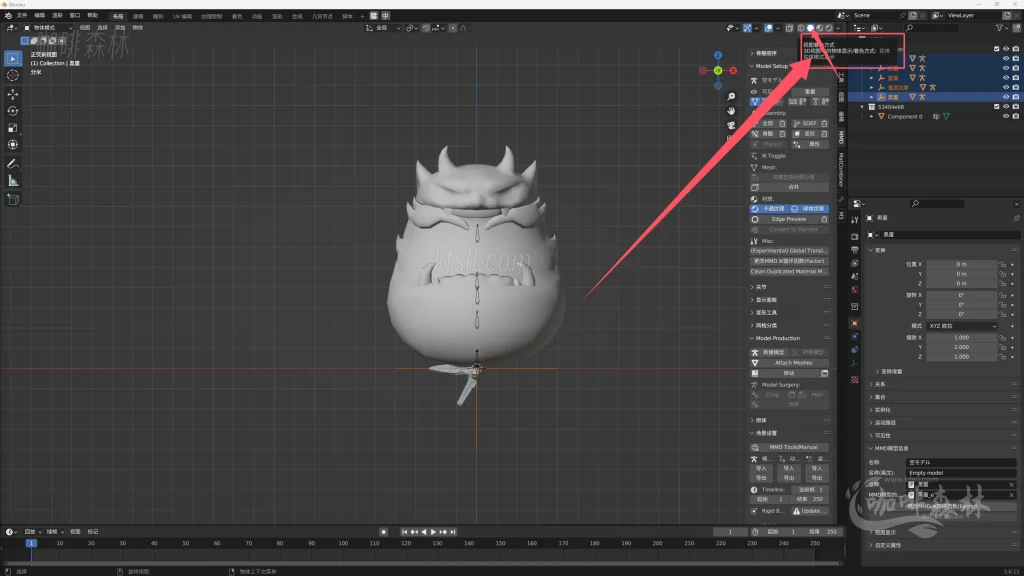Screen dimensions: 1024x576
Task: Hide the Component 0 object with its eye icon
Action: tap(1005, 117)
